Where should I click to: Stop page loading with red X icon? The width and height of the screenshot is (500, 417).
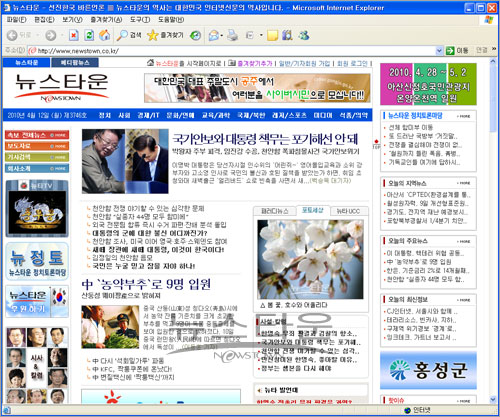74,35
